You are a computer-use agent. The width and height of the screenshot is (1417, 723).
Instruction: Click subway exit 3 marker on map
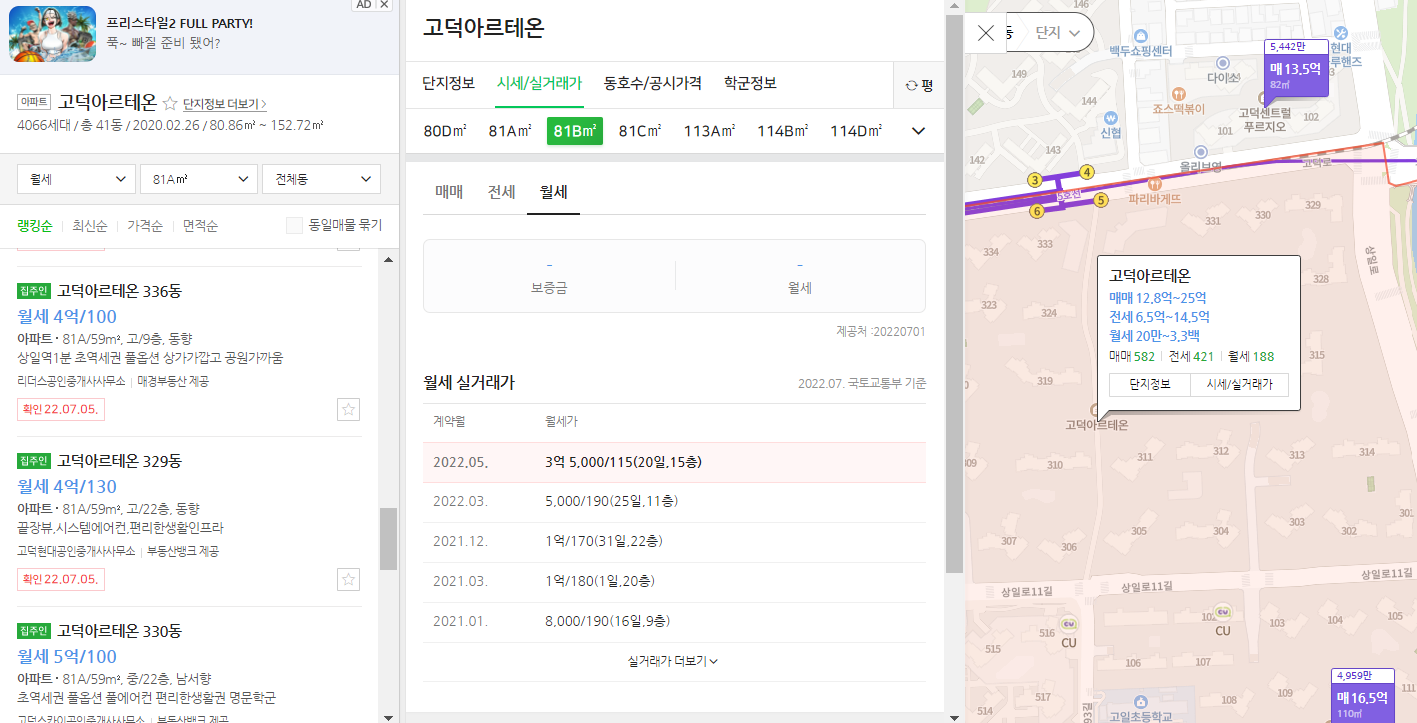click(x=1035, y=180)
